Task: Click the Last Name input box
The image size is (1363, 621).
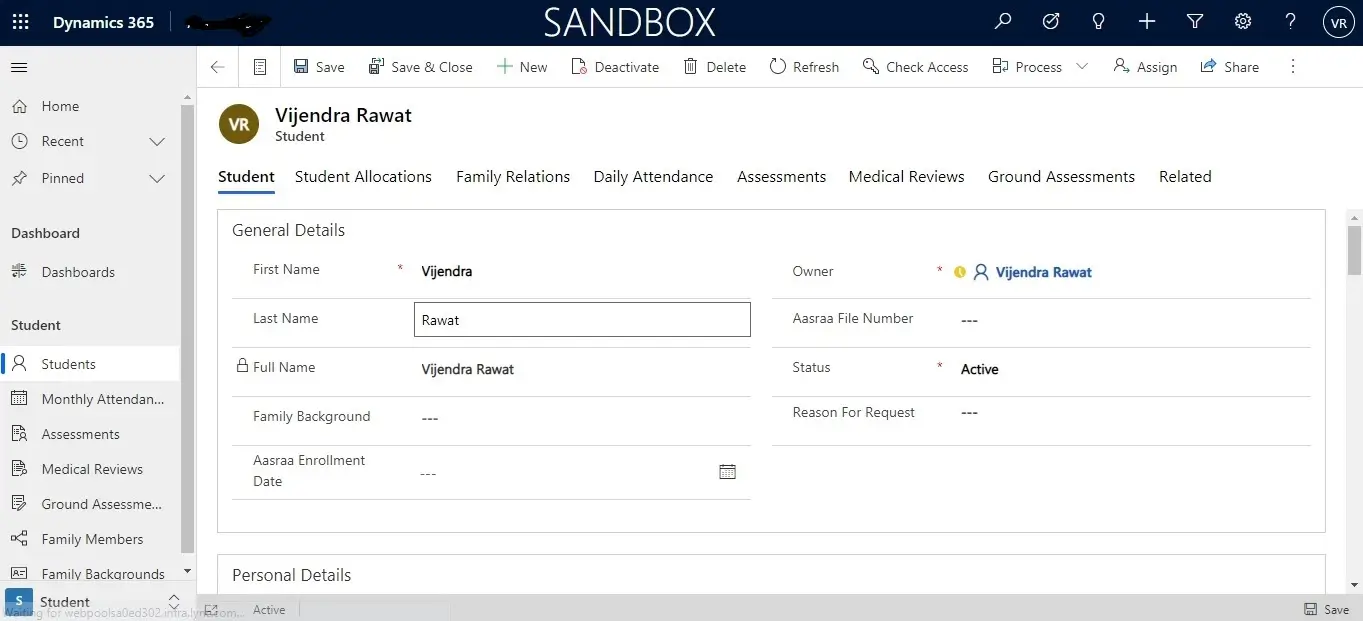Action: point(582,320)
